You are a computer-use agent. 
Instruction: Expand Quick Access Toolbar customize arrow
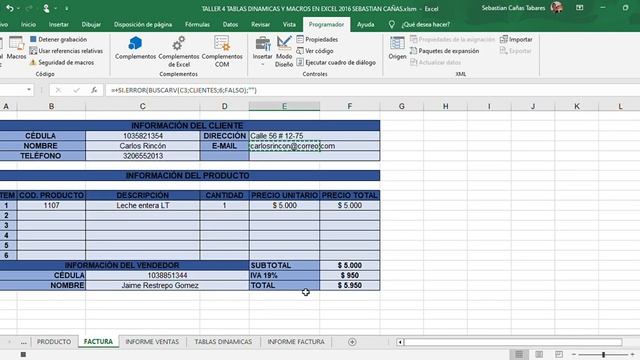coord(67,8)
